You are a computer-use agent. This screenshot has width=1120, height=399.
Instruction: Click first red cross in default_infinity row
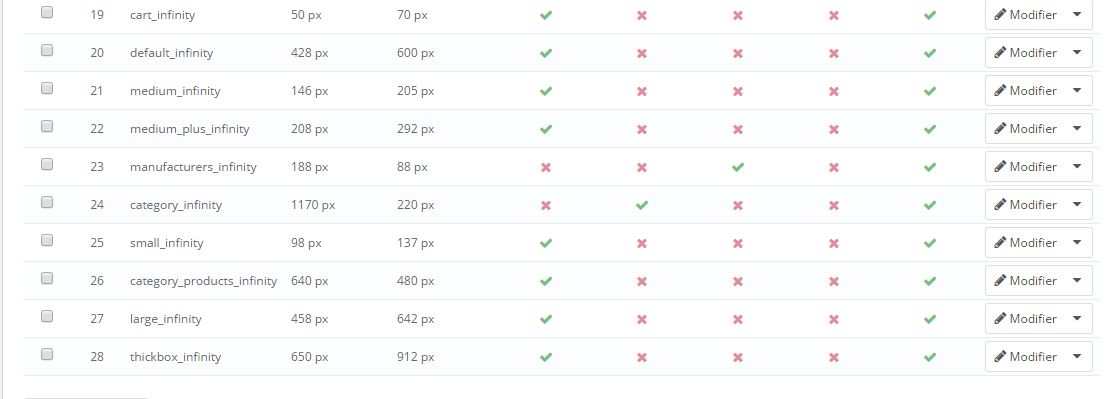coord(642,53)
